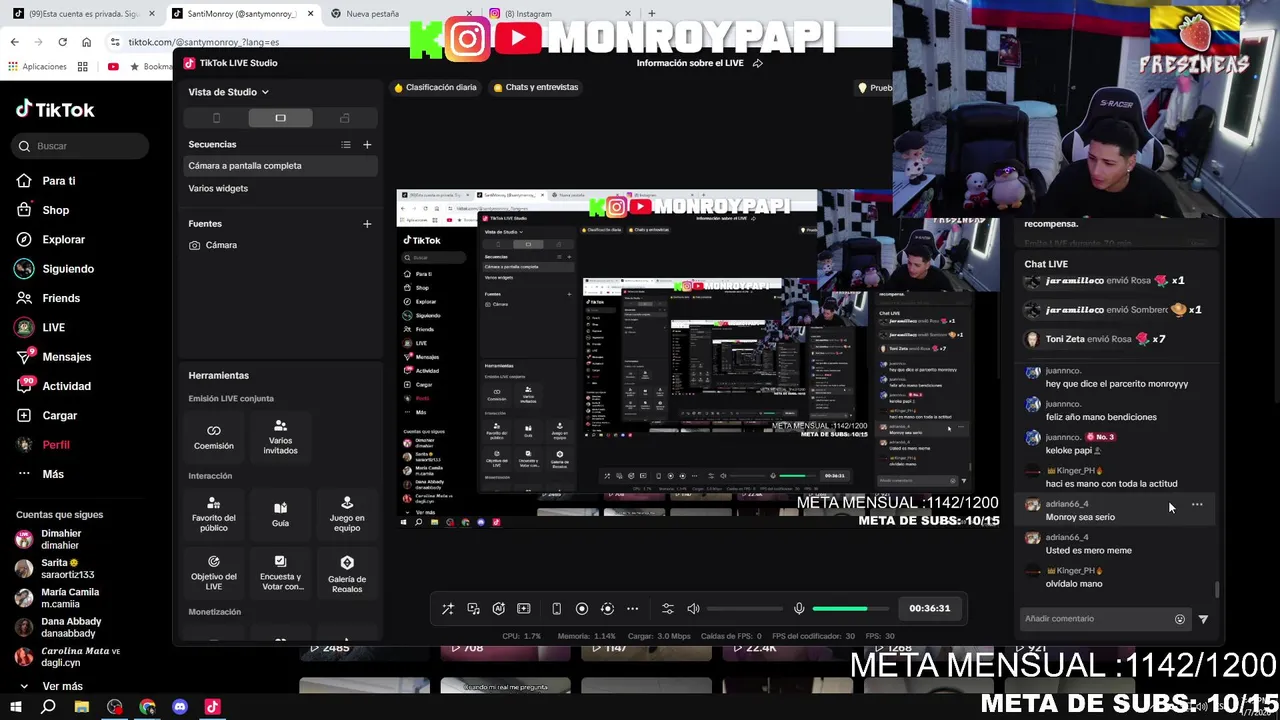The image size is (1280, 720).
Task: Select the Varios widgets scene
Action: tap(279, 188)
